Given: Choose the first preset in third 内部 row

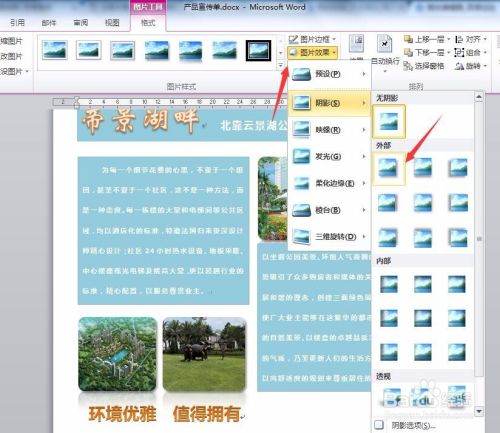Looking at the screenshot, I should click(x=389, y=352).
